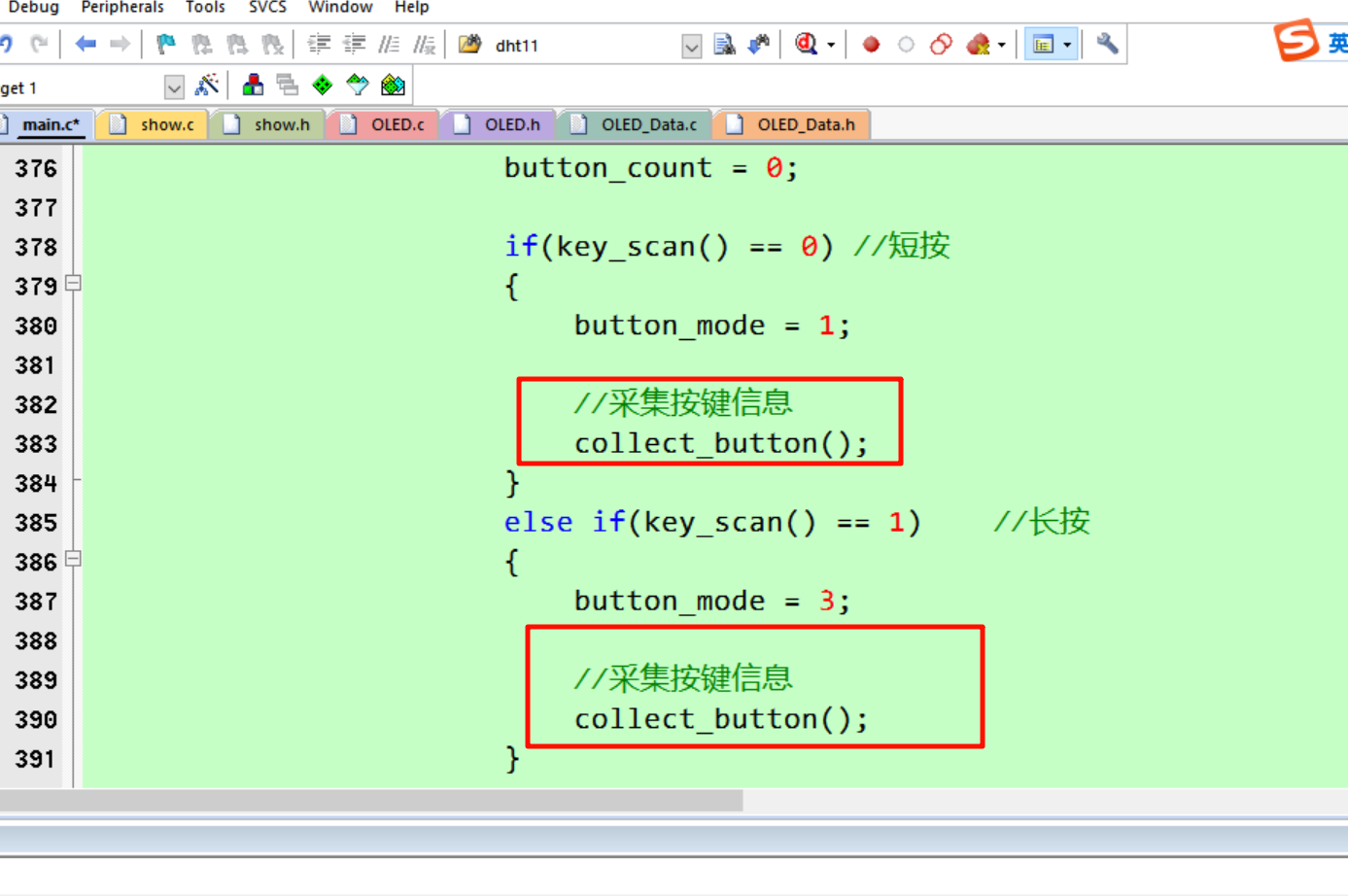Click the Sogou input method logo
This screenshot has width=1348, height=896.
[x=1297, y=41]
